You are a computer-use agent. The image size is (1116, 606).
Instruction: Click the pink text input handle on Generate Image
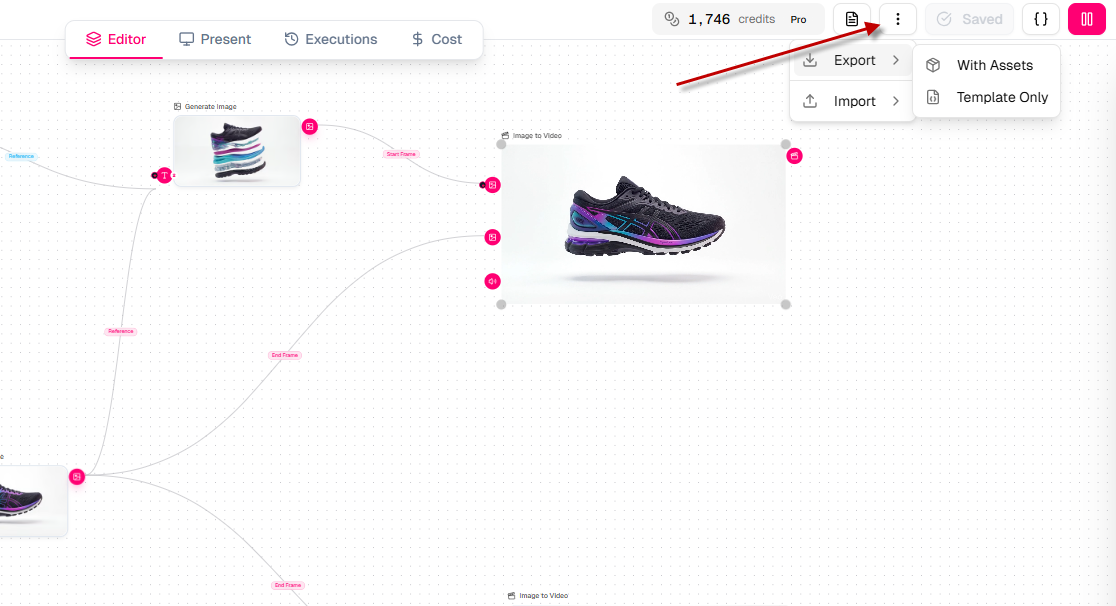(165, 176)
